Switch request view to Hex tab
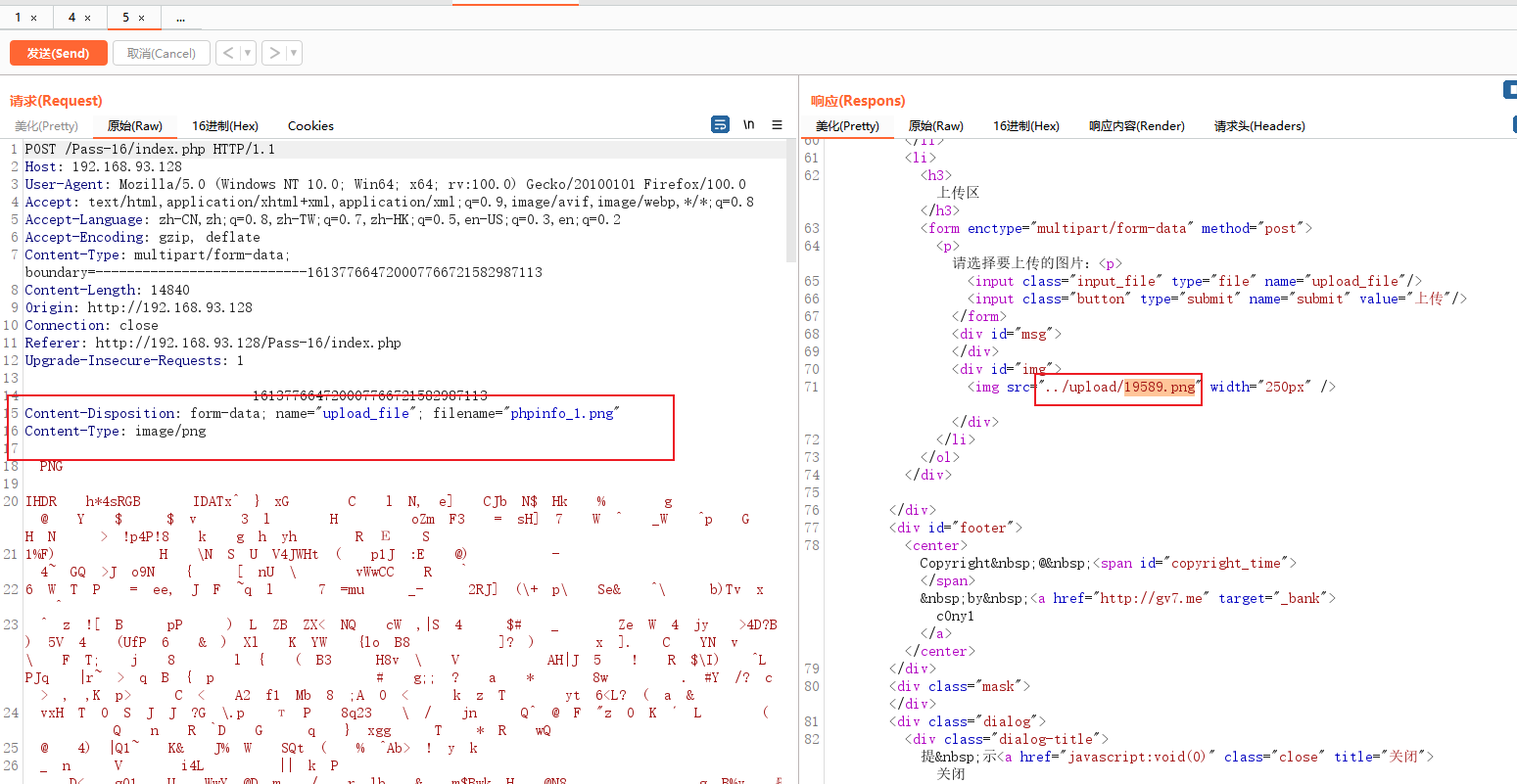Image resolution: width=1517 pixels, height=784 pixels. tap(225, 125)
